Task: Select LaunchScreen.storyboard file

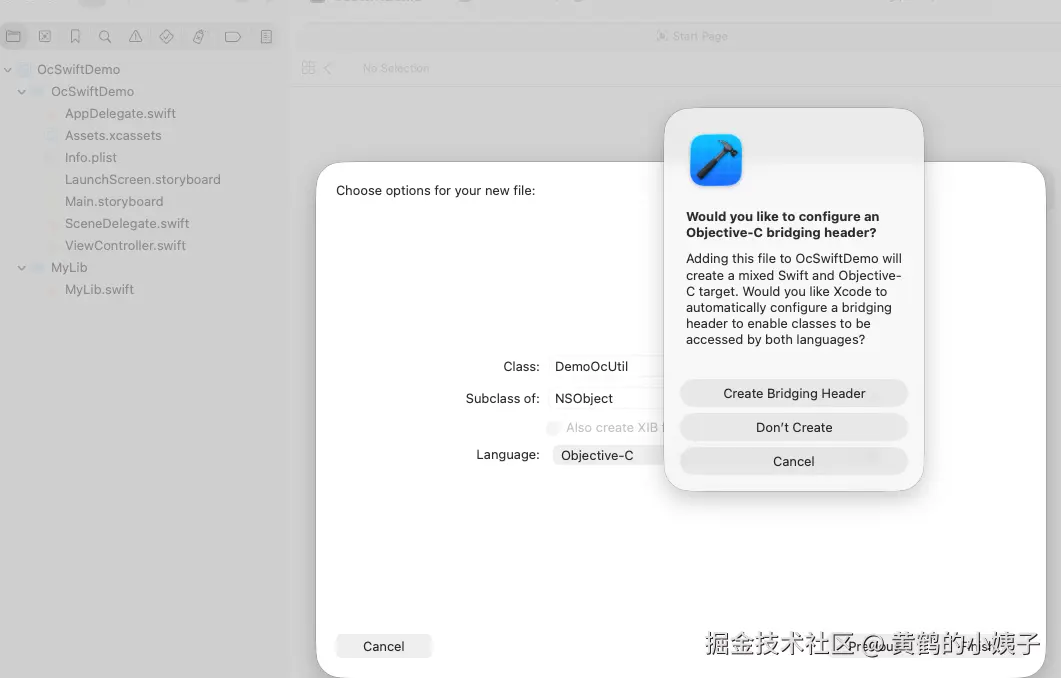Action: click(x=142, y=179)
